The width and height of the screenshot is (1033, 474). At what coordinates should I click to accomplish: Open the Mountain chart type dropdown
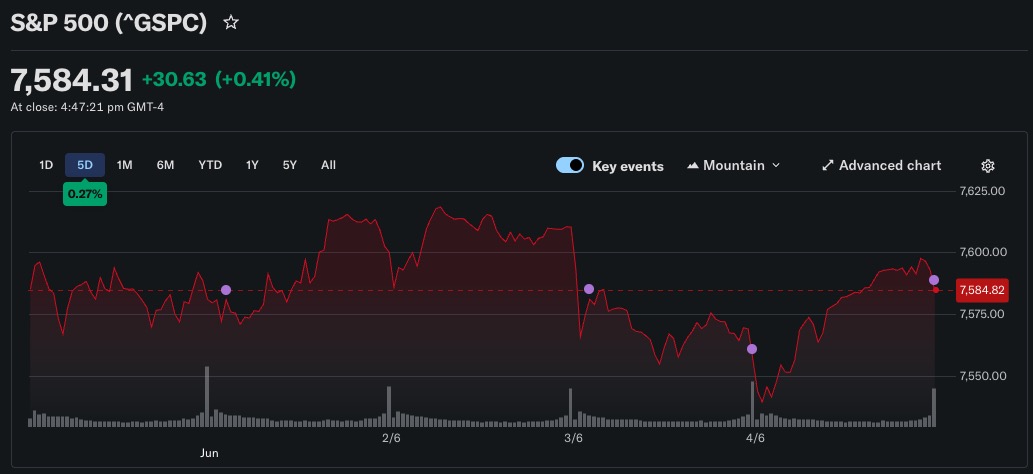[x=733, y=165]
